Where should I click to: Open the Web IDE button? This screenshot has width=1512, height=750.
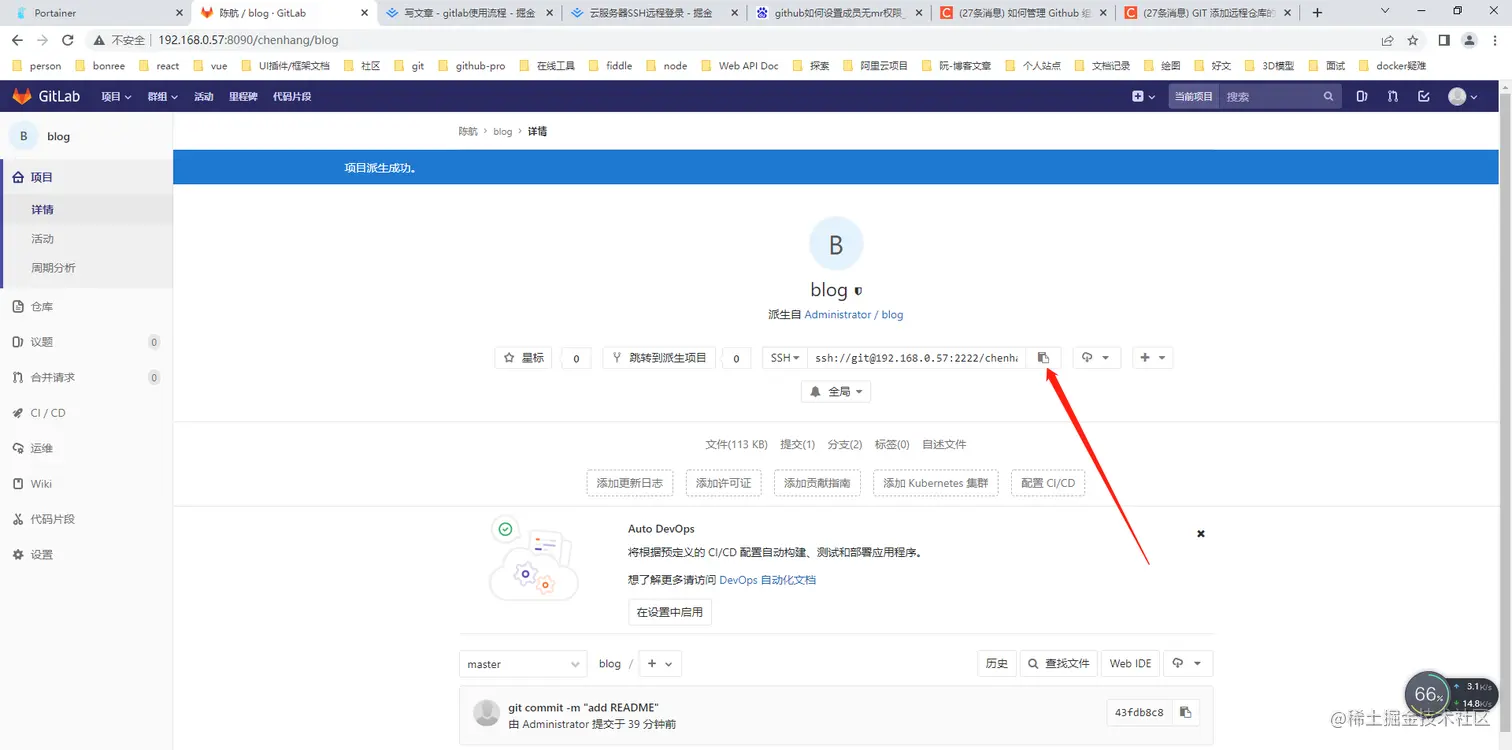[x=1130, y=663]
